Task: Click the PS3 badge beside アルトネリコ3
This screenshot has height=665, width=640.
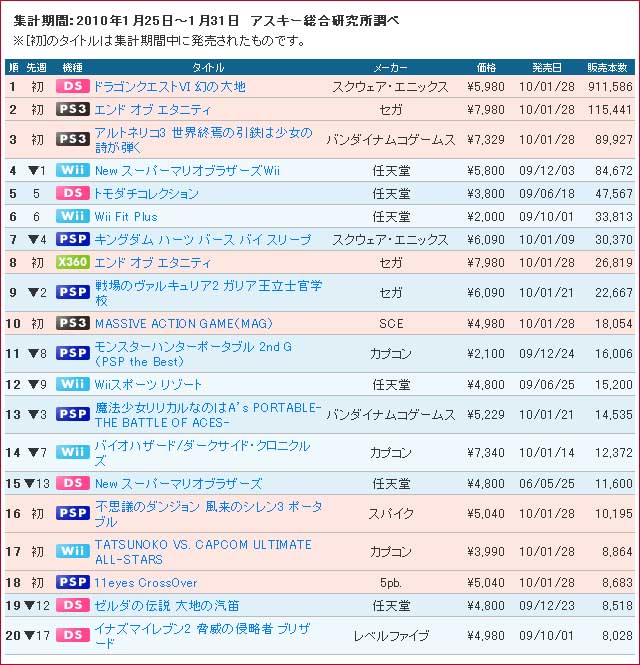Action: coord(73,139)
